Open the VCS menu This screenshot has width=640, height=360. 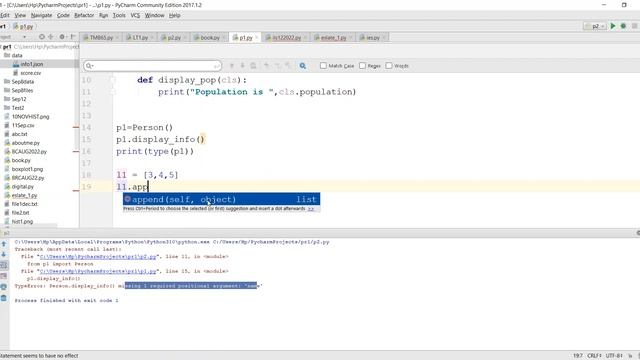(x=135, y=16)
